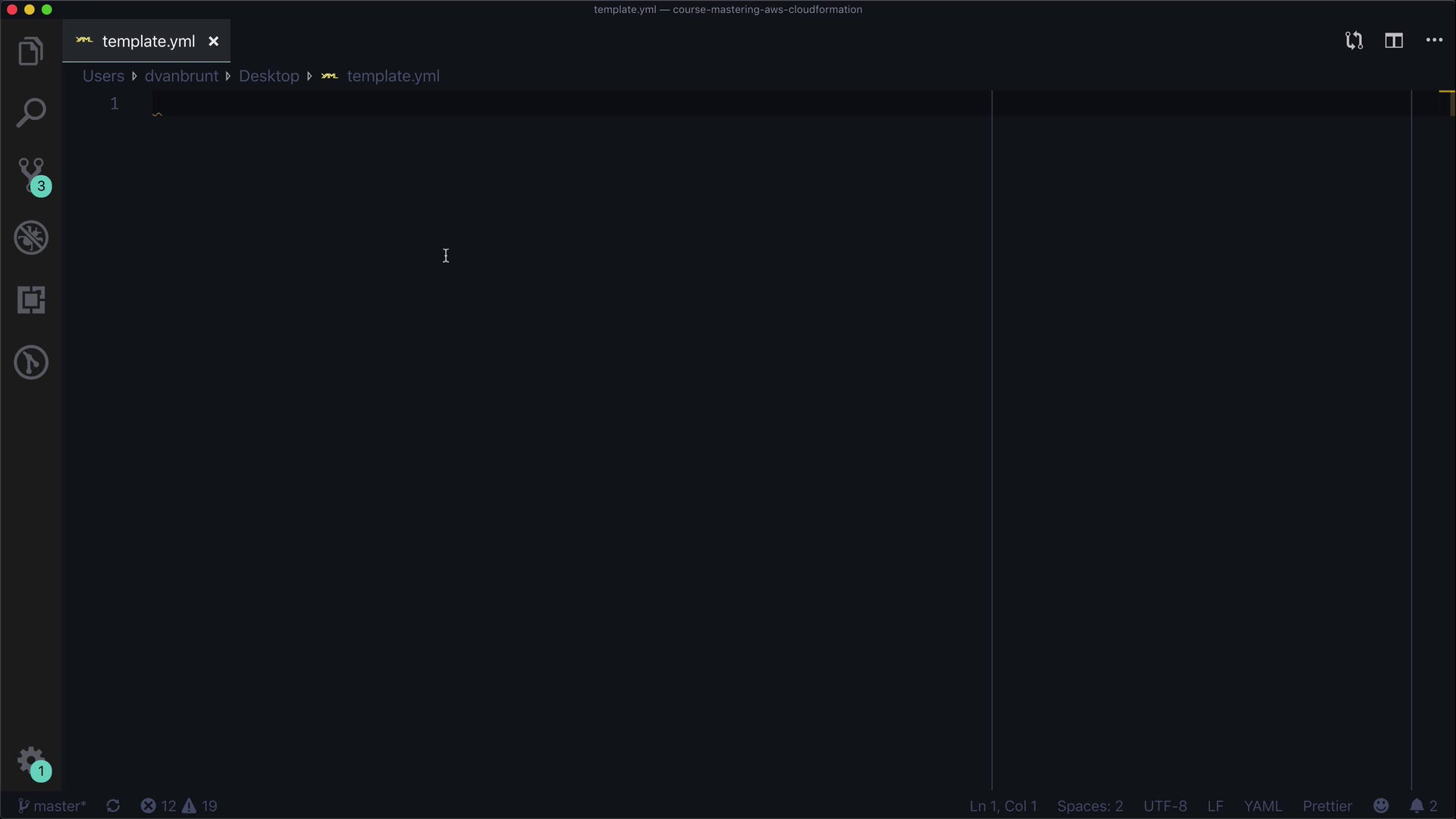
Task: Split the editor to the right
Action: click(1394, 41)
